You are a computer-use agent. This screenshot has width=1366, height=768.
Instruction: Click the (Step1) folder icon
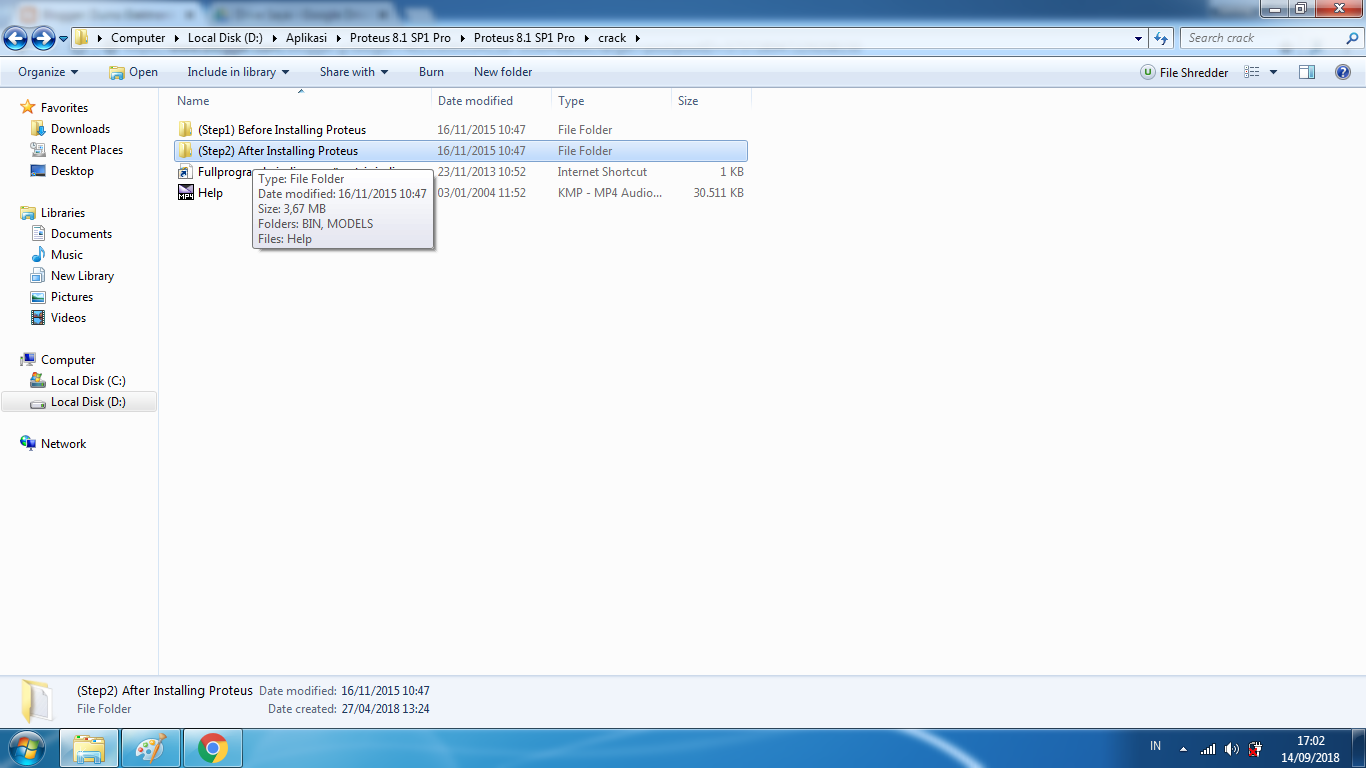pos(185,130)
